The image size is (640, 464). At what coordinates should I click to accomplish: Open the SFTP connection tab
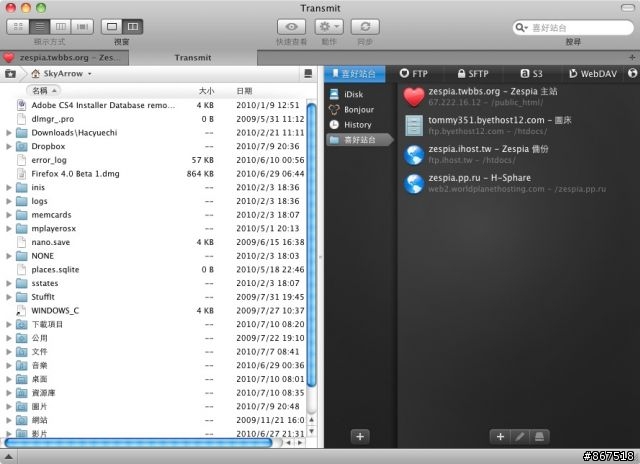tap(473, 74)
